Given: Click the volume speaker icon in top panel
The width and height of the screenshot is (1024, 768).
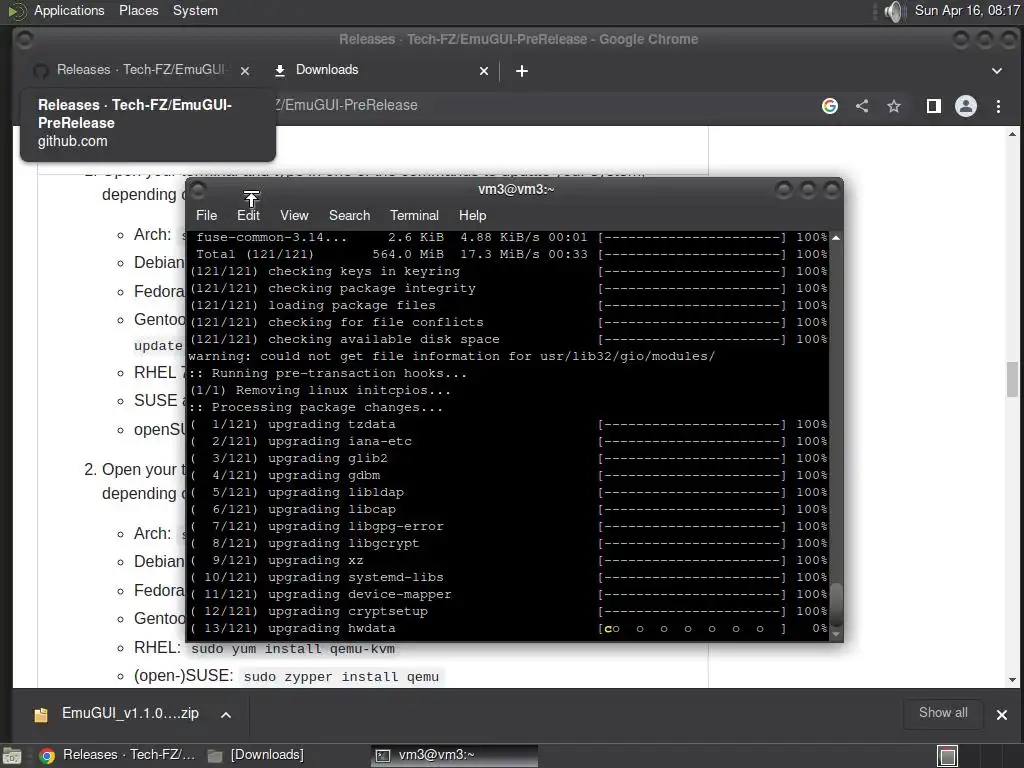Looking at the screenshot, I should click(893, 11).
